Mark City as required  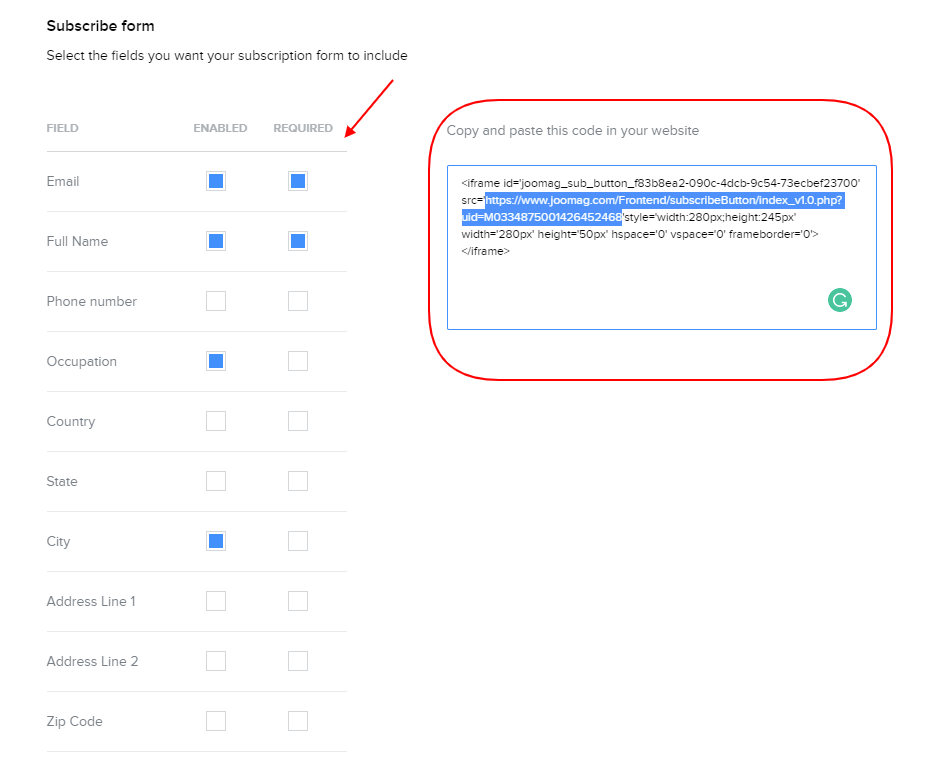pos(298,541)
